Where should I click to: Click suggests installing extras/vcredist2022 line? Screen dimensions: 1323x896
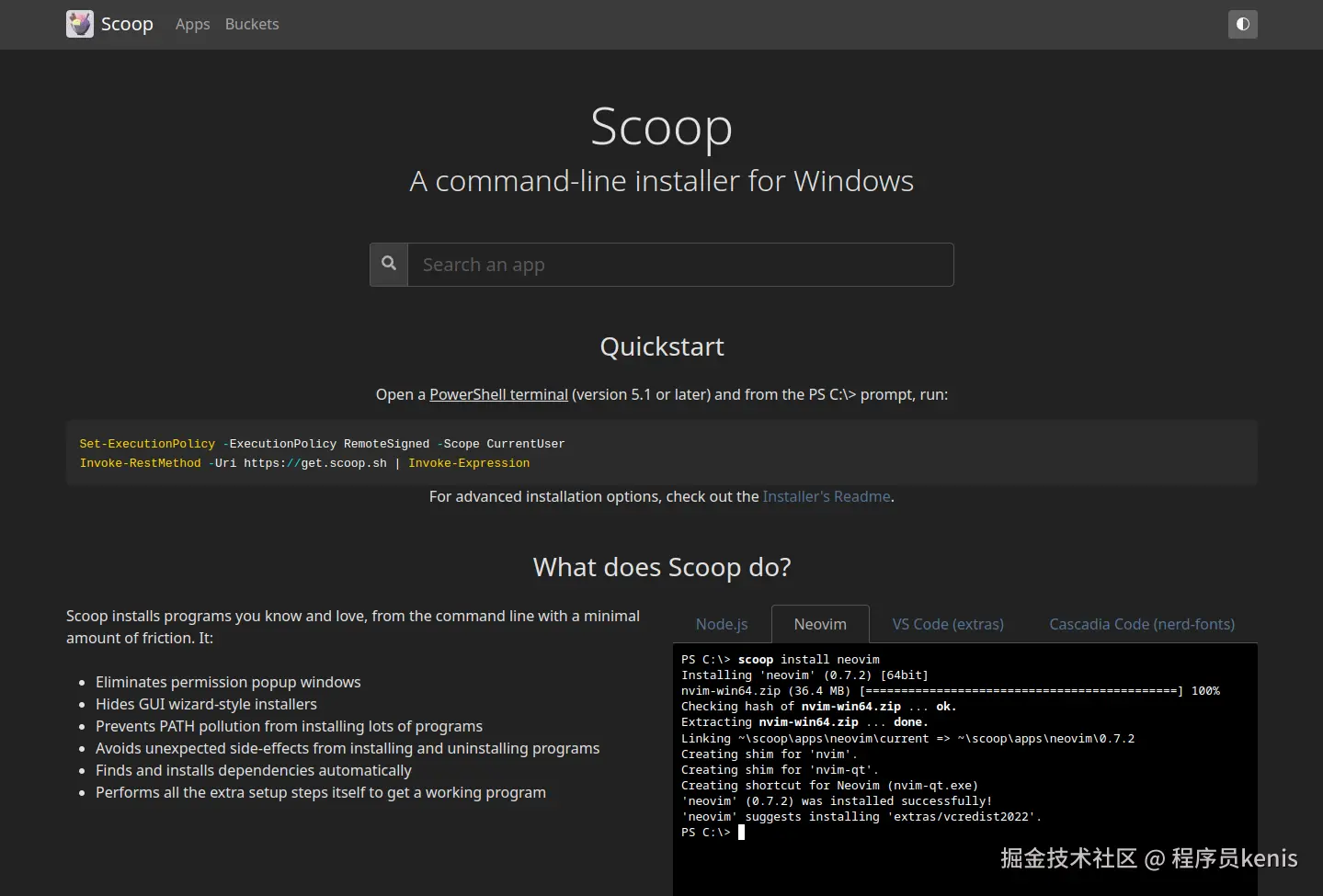(861, 817)
